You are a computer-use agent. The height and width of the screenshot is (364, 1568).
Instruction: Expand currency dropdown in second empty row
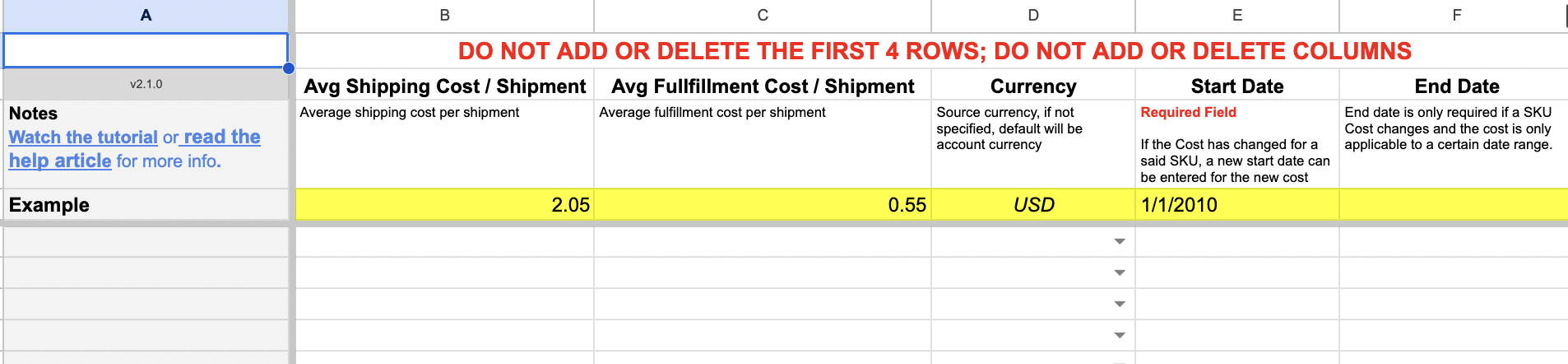tap(1119, 273)
